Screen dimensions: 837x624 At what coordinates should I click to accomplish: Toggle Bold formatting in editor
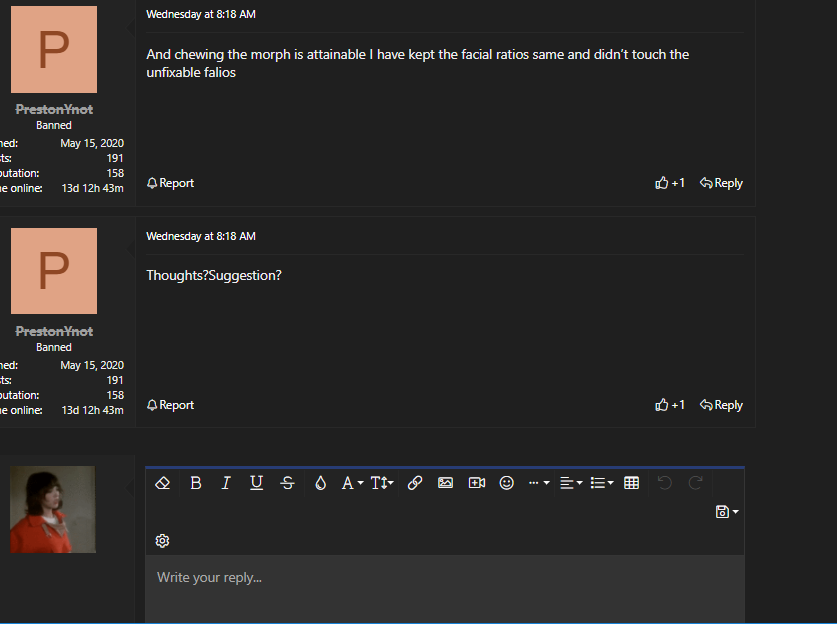[x=195, y=483]
